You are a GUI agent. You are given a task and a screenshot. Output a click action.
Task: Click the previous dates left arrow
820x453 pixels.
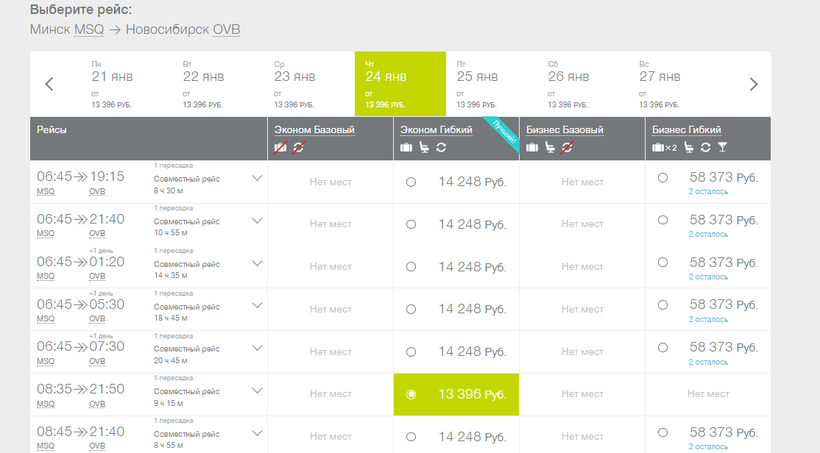[49, 84]
